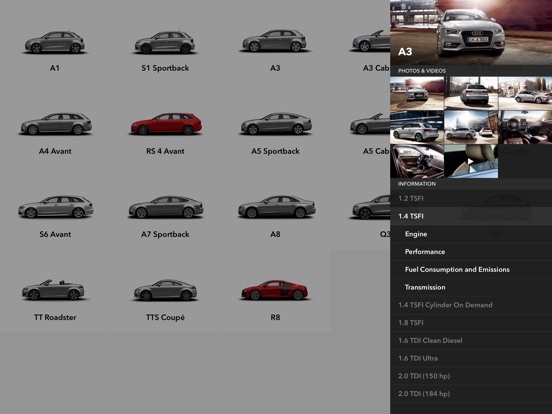Open the A4 Avant model
Screen dimensions: 552x414
click(x=56, y=124)
